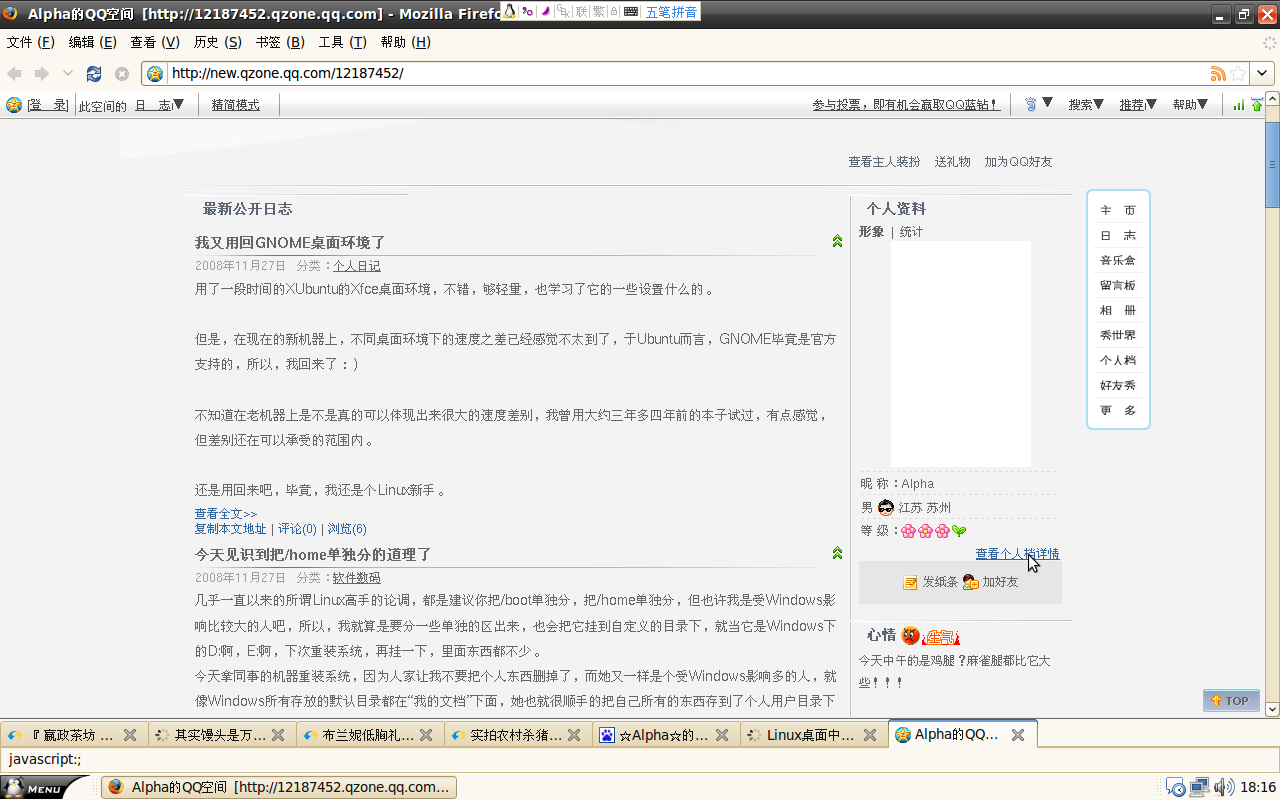Viewport: 1280px width, 800px height.
Task: Open 好友秀 in the side navigation
Action: (x=1118, y=385)
